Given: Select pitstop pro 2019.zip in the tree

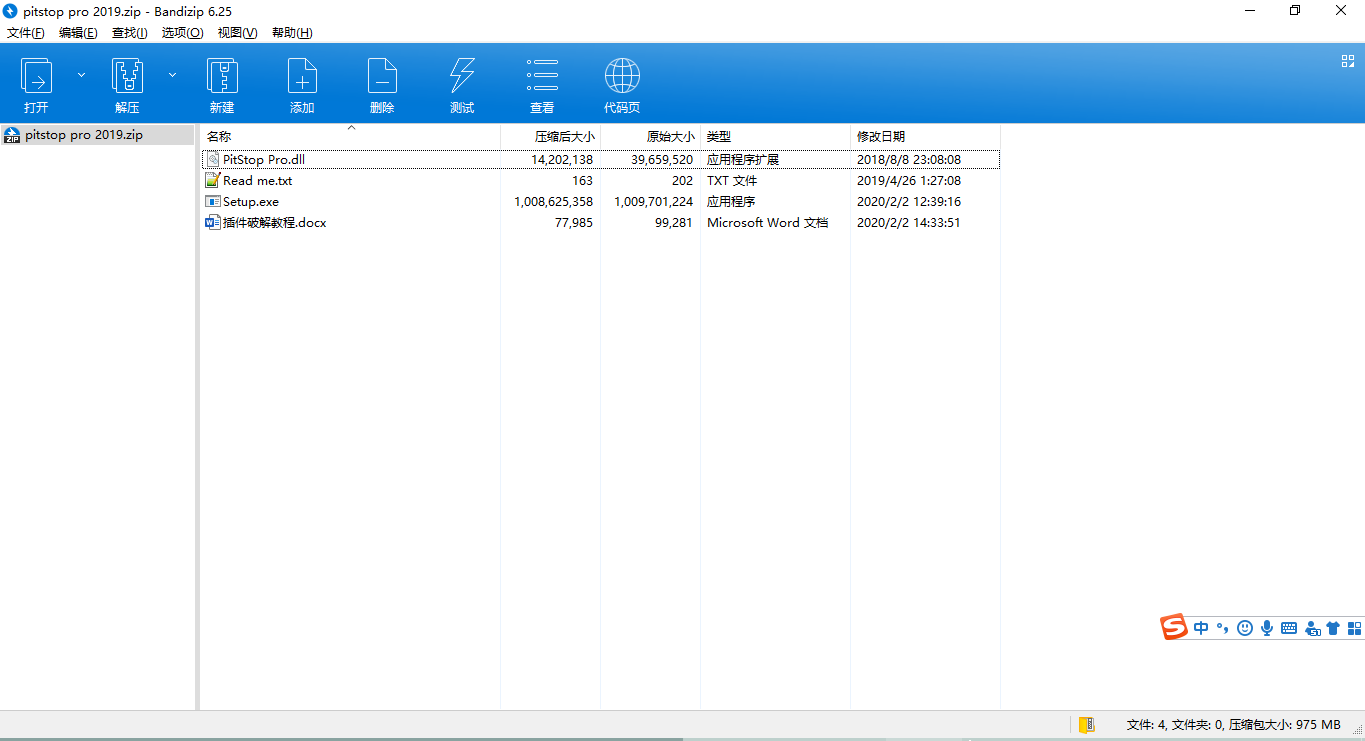Looking at the screenshot, I should tap(84, 135).
